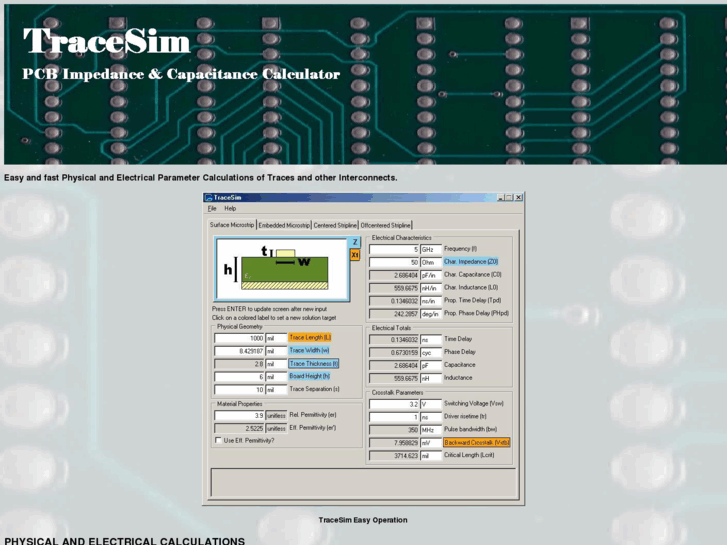Click the mil unit box for Trace Length
This screenshot has width=727, height=545.
pos(276,338)
